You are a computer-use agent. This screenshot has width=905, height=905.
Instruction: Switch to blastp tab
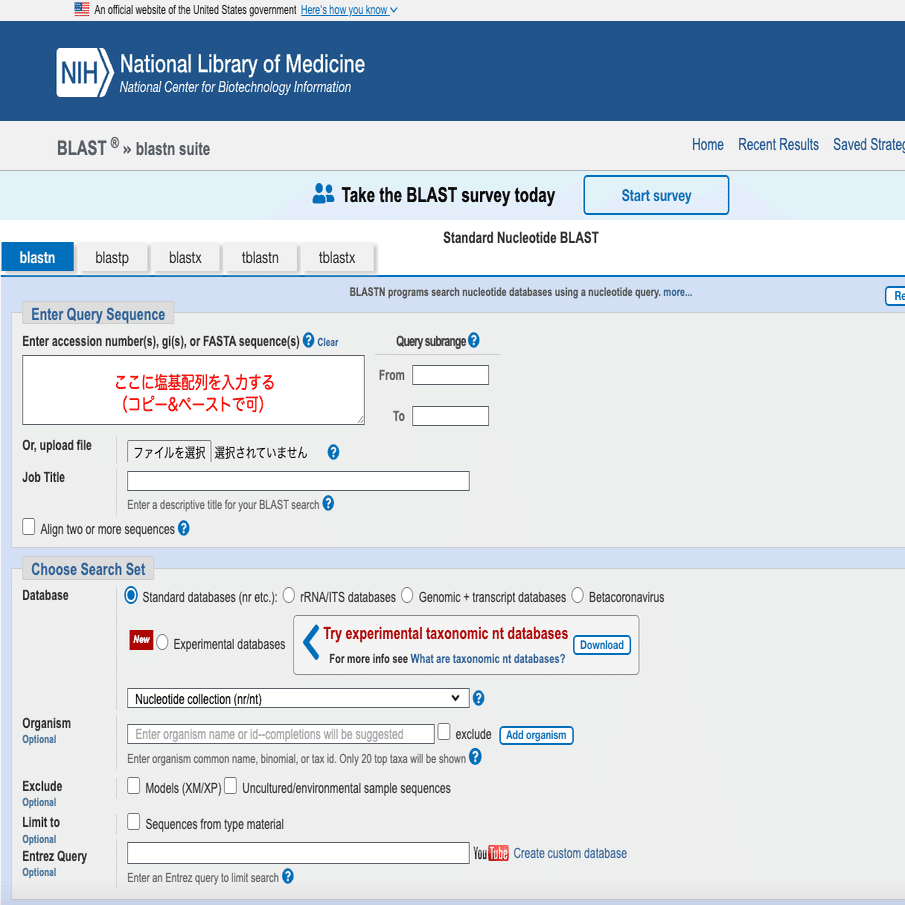112,257
